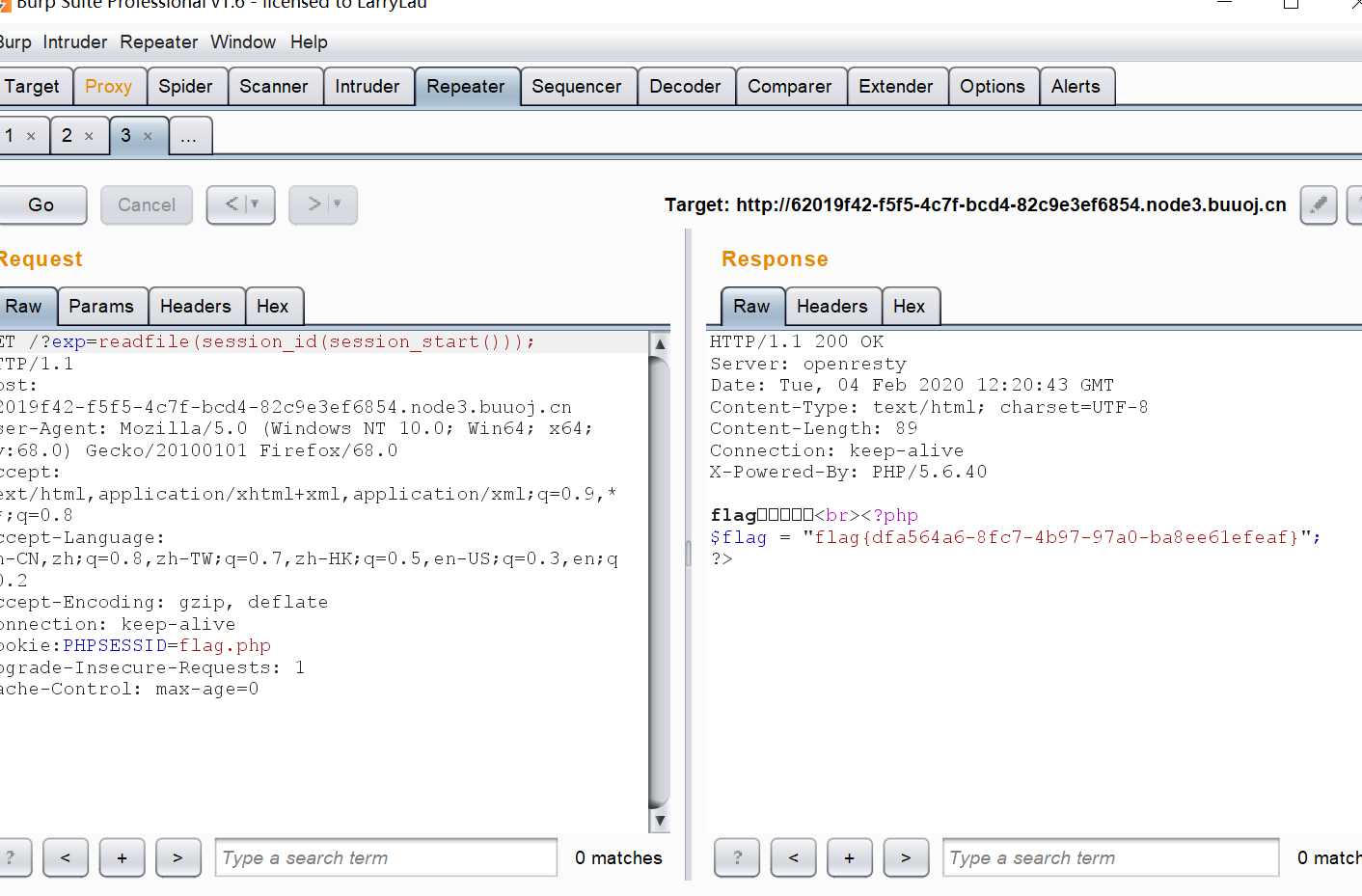Click the pencil icon to edit target
The image size is (1362, 896).
(1319, 204)
